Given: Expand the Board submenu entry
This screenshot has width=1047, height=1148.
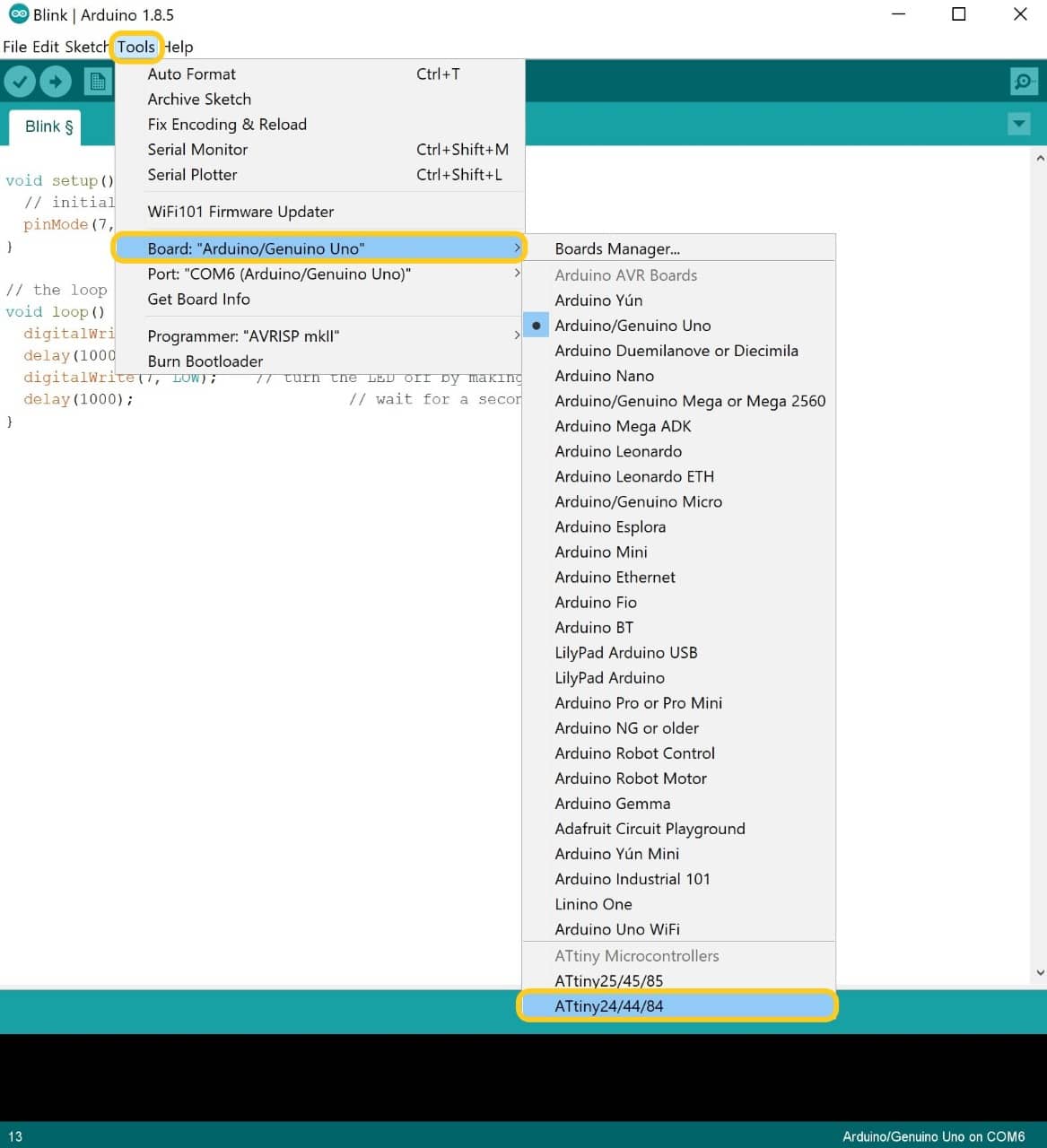Looking at the screenshot, I should pyautogui.click(x=320, y=248).
